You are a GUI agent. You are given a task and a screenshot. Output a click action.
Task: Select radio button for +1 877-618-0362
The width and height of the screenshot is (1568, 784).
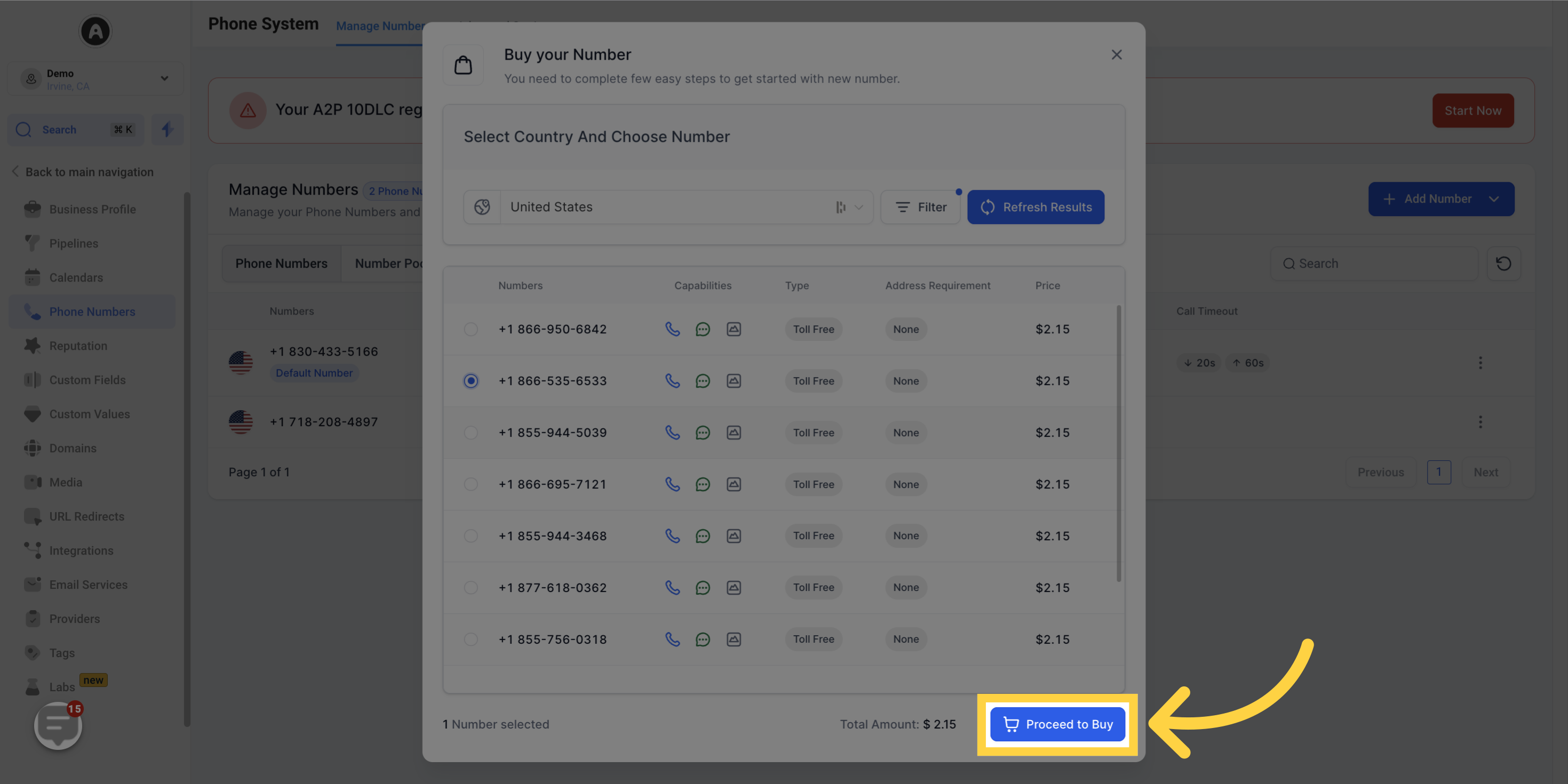tap(471, 588)
